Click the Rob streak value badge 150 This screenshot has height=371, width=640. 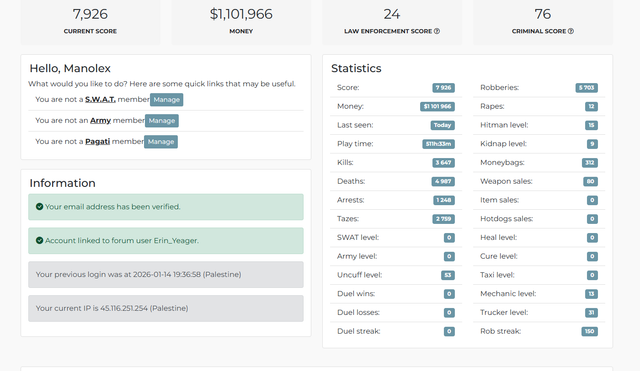[590, 331]
